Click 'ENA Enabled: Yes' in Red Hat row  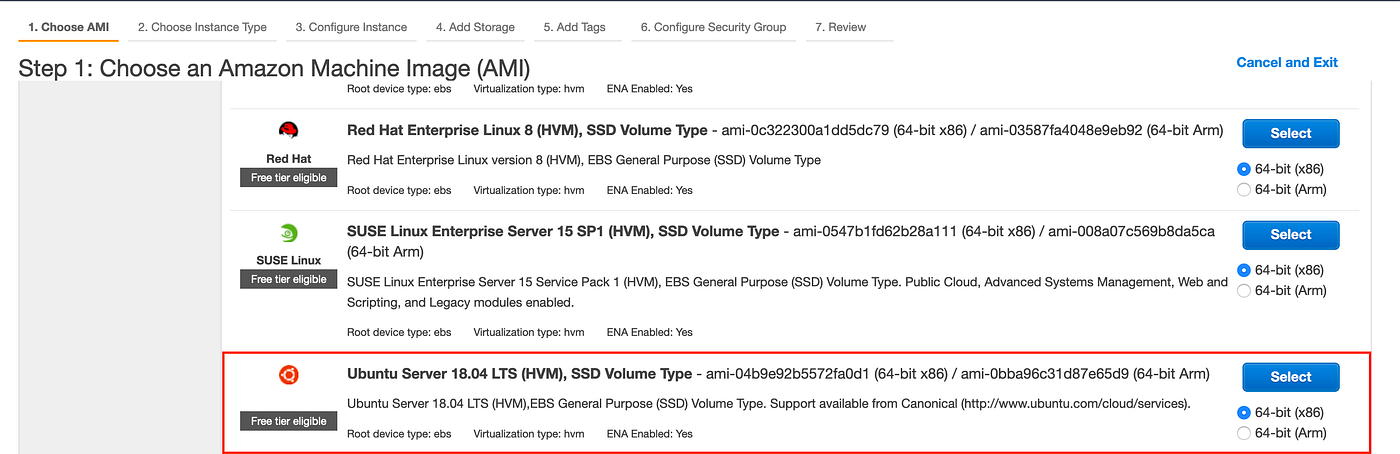click(649, 190)
